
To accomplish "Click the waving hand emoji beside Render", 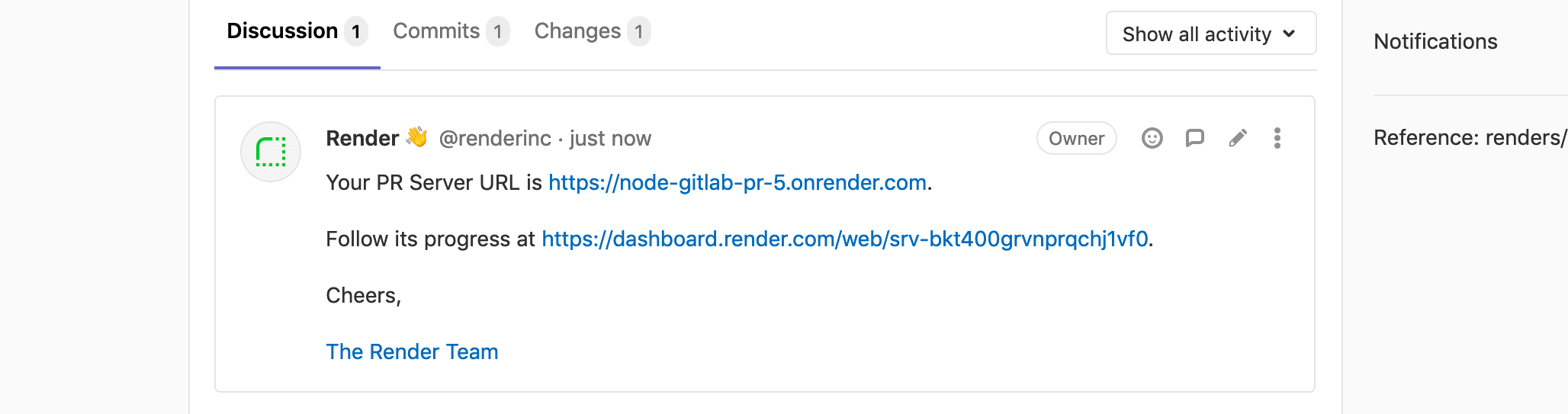I will pyautogui.click(x=417, y=136).
